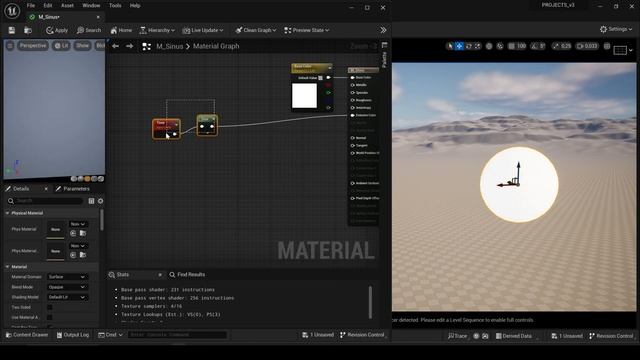The height and width of the screenshot is (360, 640).
Task: Open the Output Log
Action: pos(73,335)
